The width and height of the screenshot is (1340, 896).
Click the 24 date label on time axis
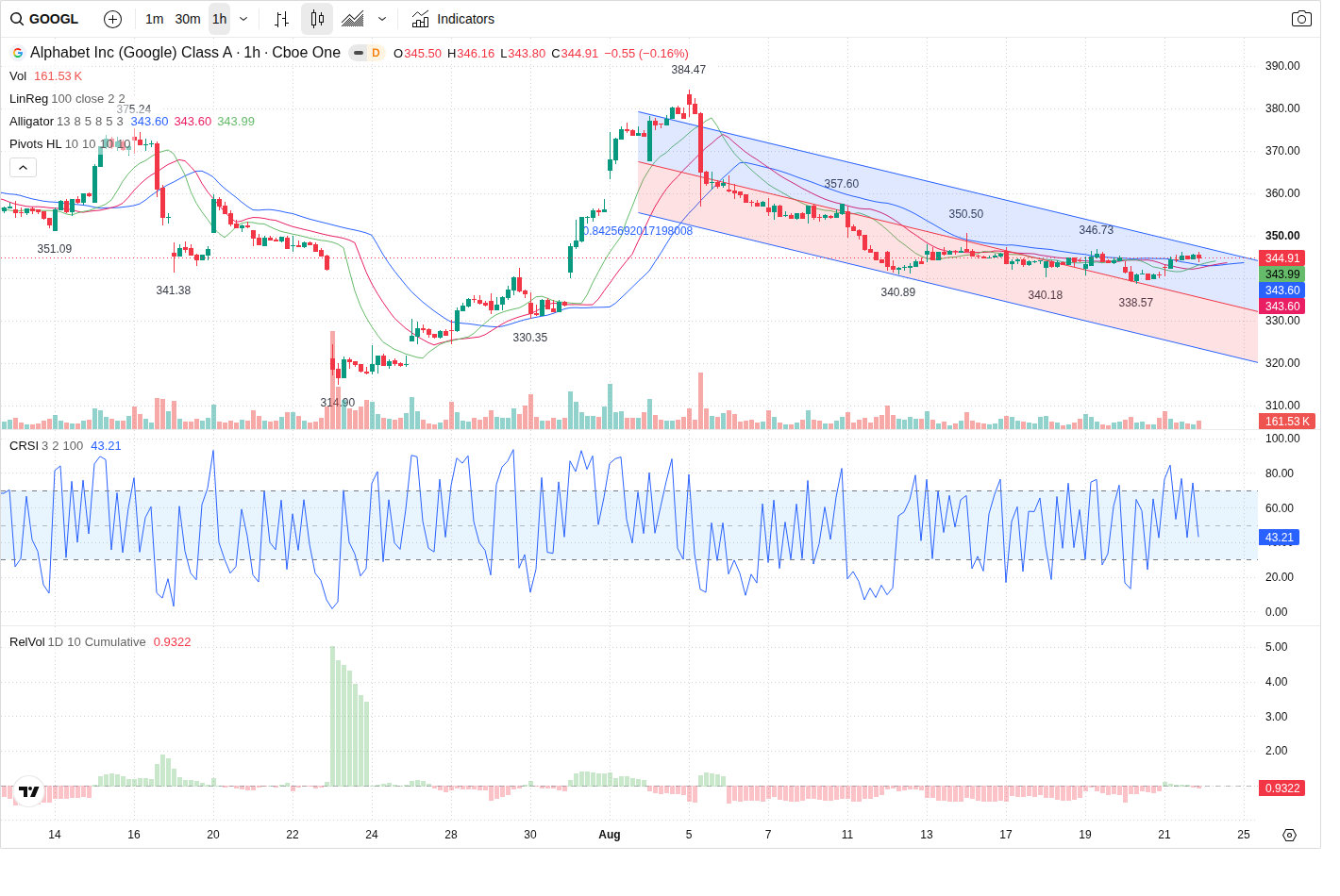372,835
